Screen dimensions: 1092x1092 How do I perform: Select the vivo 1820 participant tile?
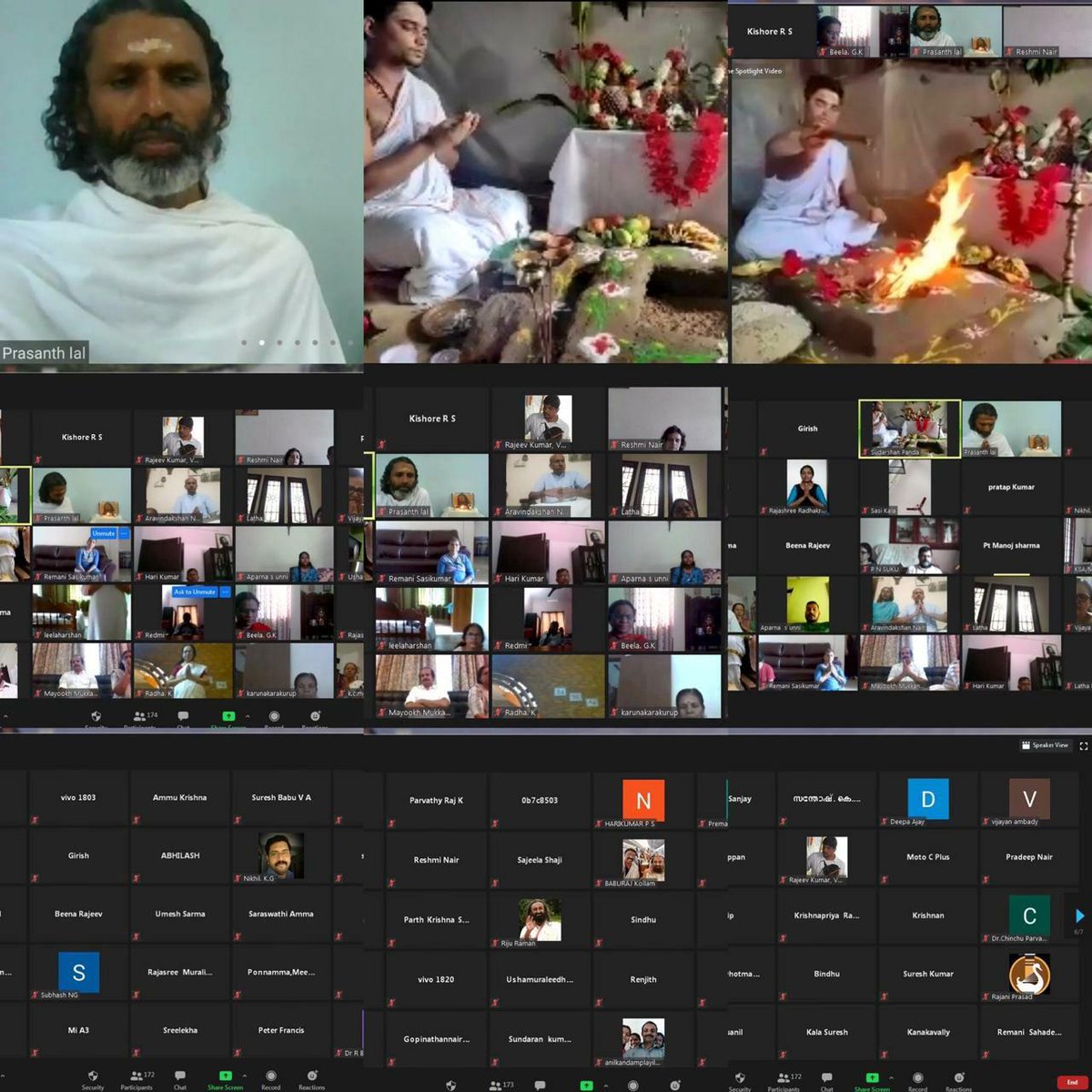pos(437,979)
